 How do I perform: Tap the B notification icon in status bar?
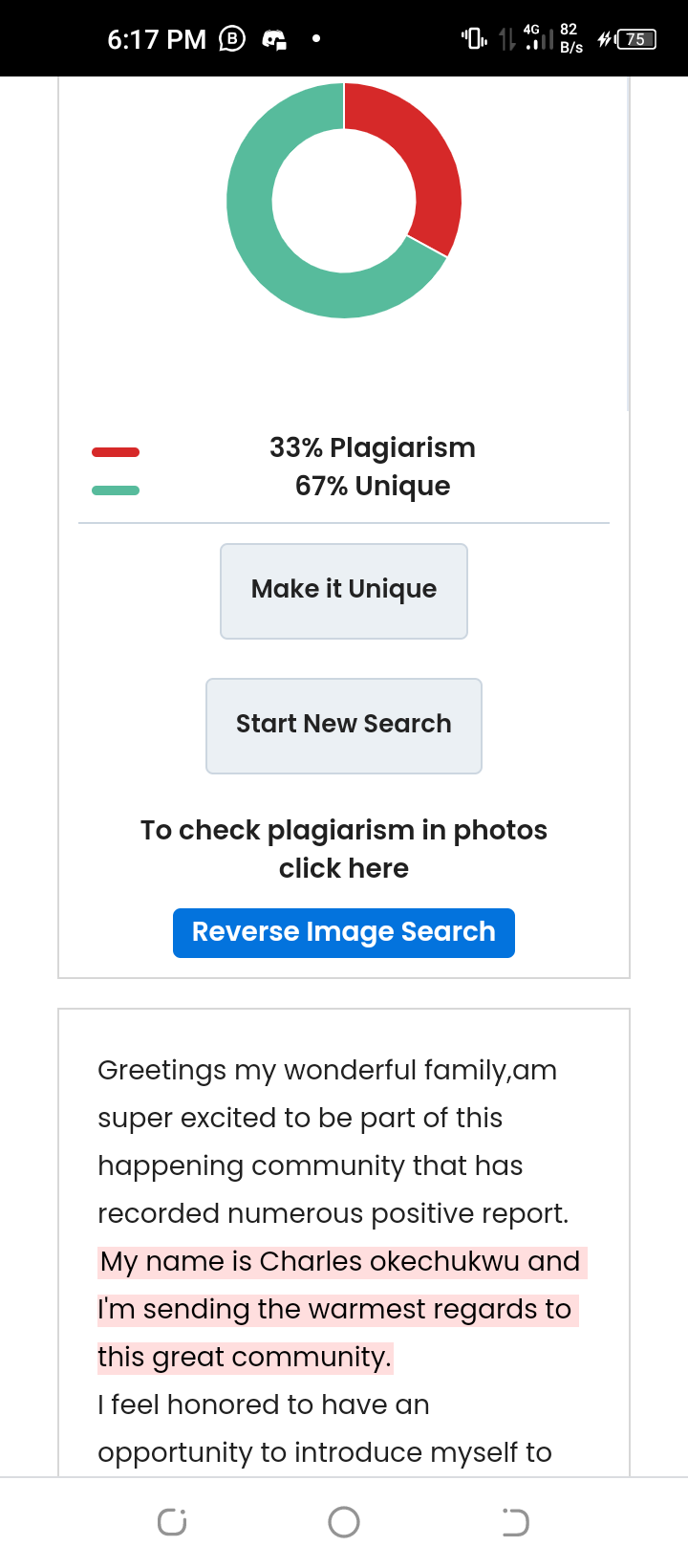pos(232,39)
